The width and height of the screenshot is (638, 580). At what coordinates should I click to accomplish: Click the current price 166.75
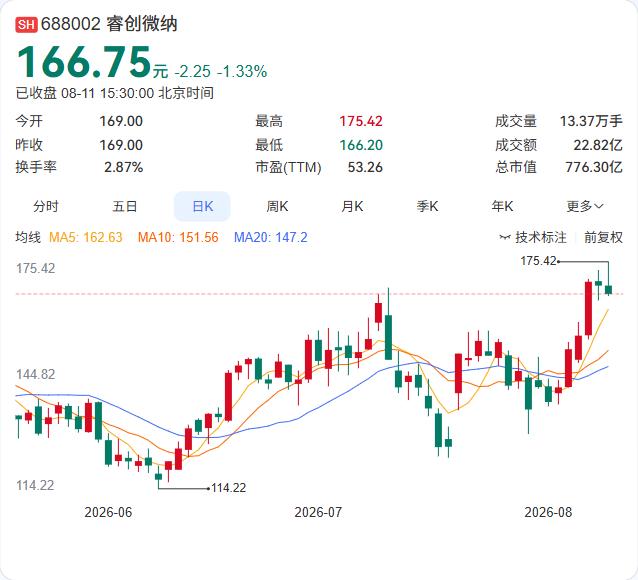click(x=84, y=62)
